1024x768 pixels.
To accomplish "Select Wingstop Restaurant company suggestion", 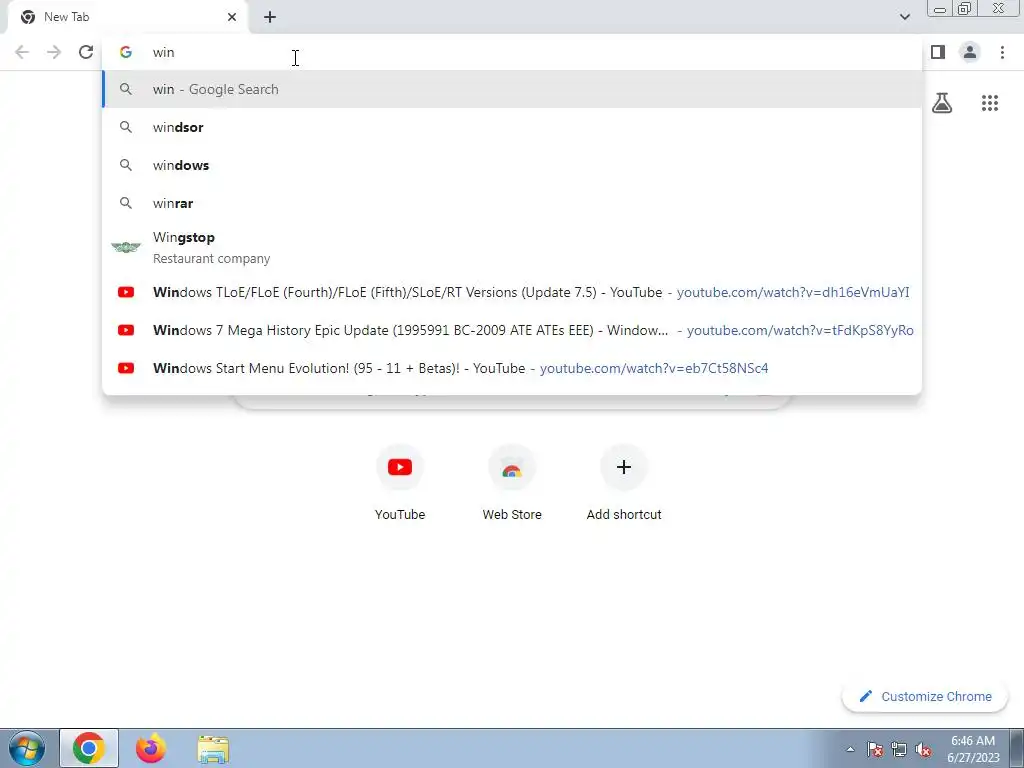I will (512, 248).
